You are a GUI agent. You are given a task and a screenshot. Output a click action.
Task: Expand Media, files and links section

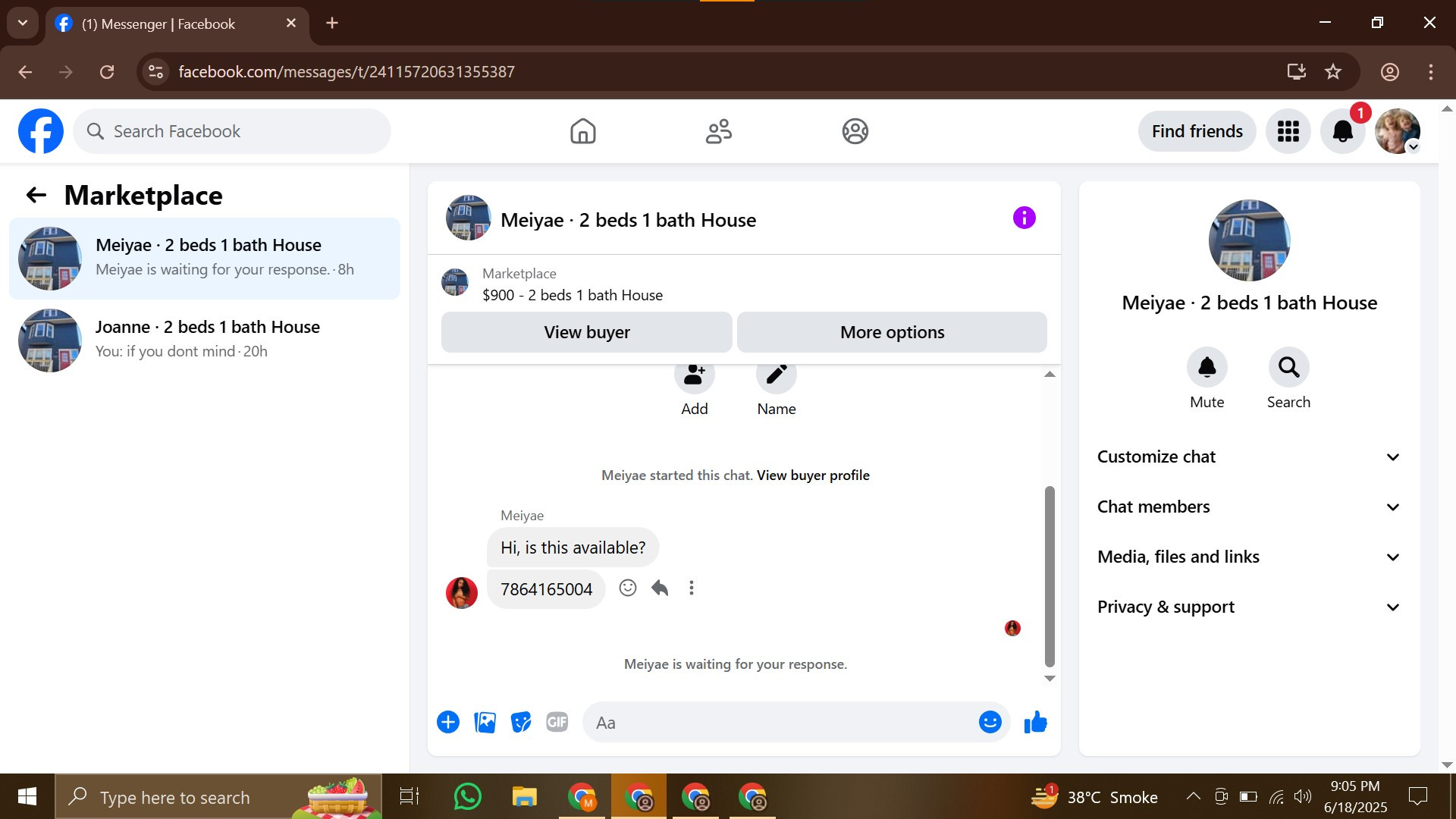point(1249,557)
